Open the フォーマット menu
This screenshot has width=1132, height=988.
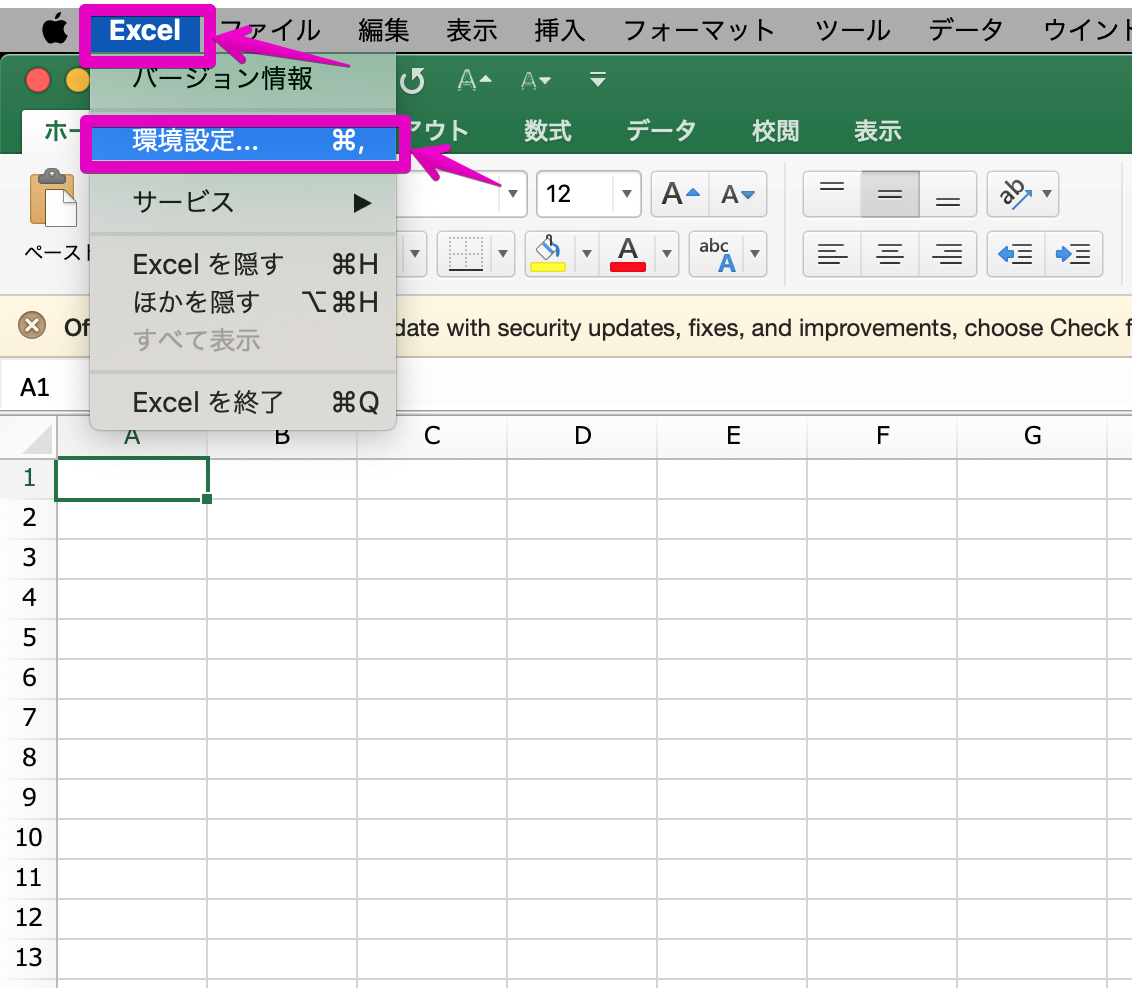coord(699,30)
